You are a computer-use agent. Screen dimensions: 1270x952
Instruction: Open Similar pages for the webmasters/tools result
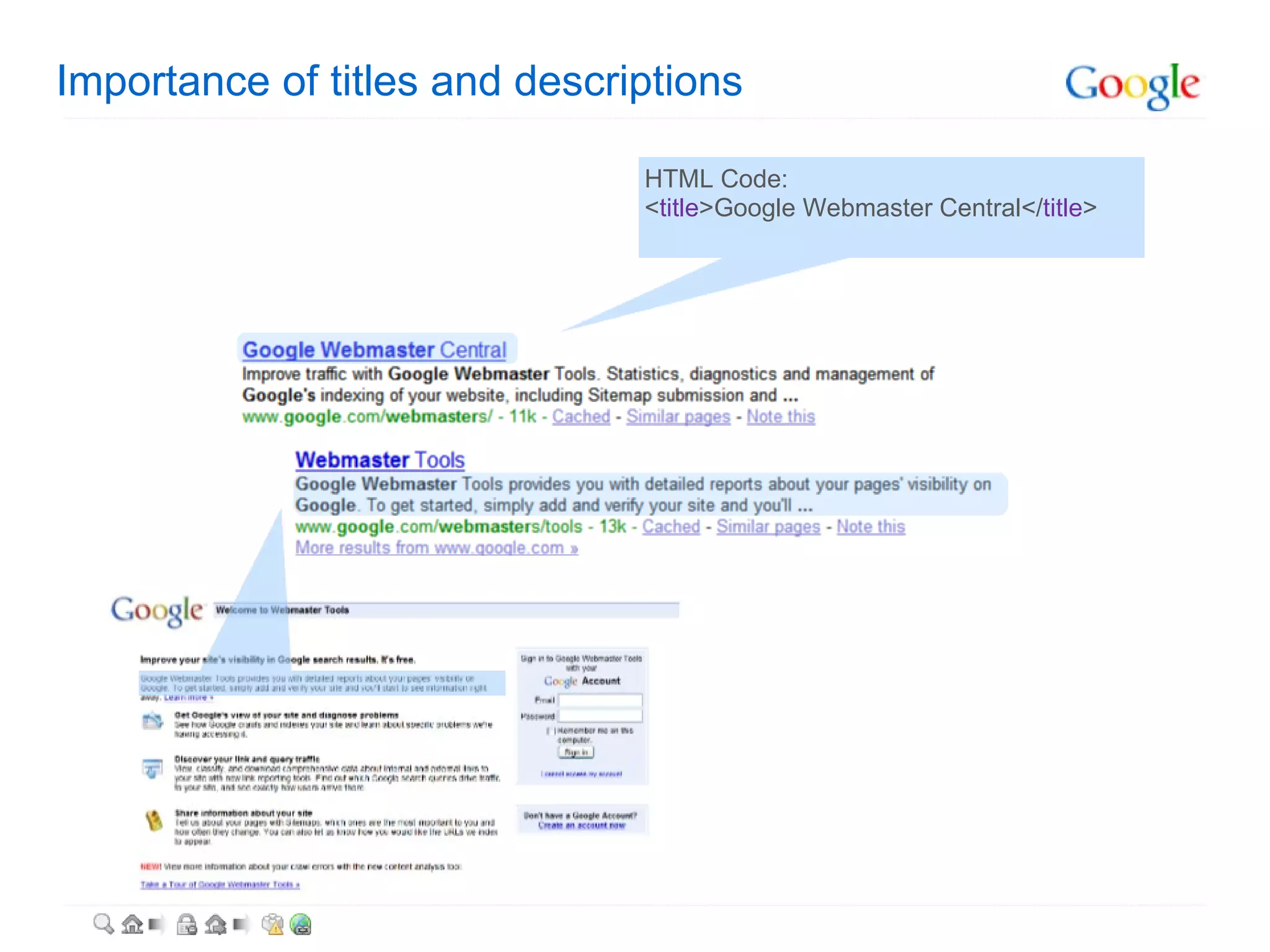click(768, 527)
